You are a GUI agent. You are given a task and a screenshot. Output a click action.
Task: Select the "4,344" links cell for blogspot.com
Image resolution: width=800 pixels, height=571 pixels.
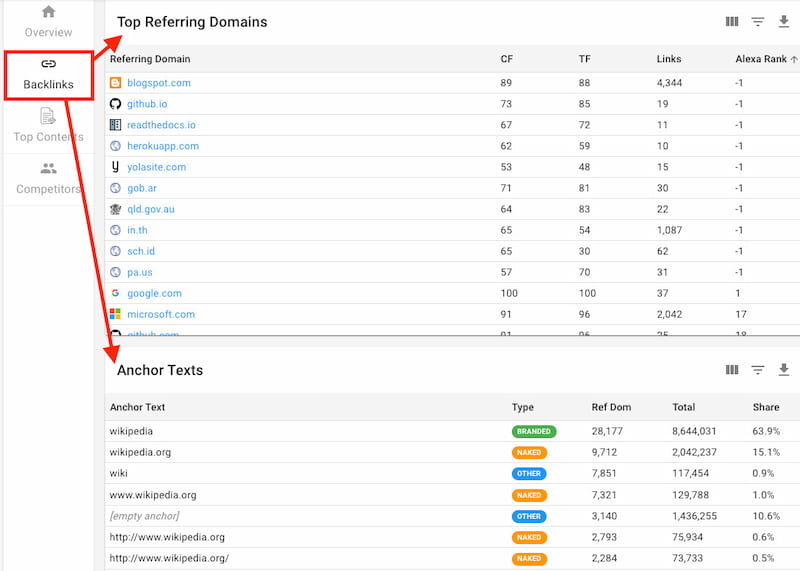(x=669, y=83)
